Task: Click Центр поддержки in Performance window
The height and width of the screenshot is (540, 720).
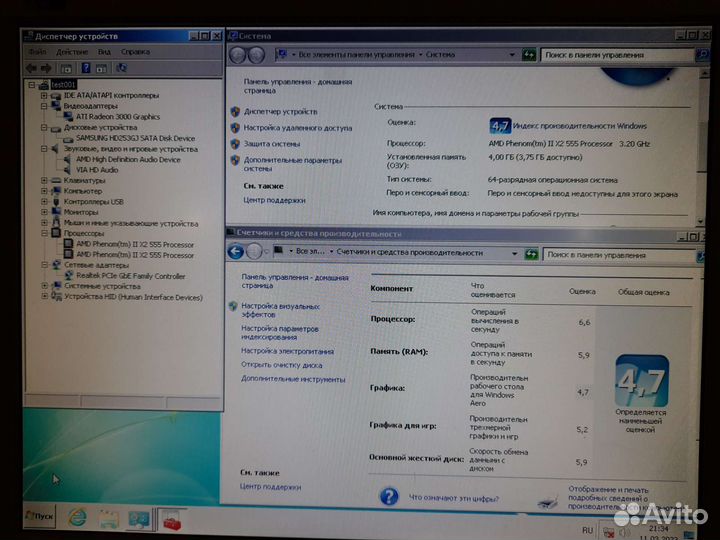Action: (x=270, y=486)
